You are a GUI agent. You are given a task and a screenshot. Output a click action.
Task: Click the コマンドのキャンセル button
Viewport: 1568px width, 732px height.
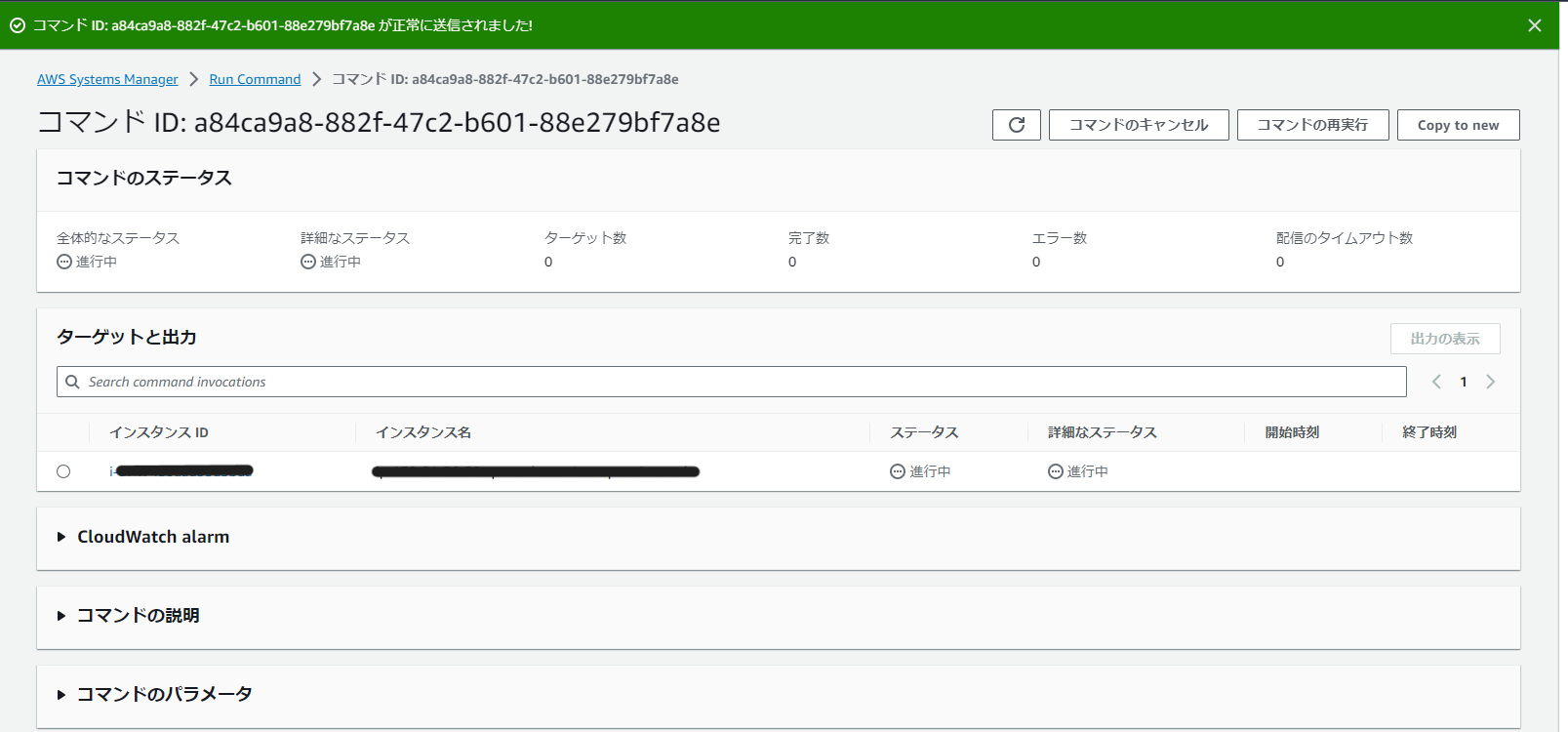1139,125
